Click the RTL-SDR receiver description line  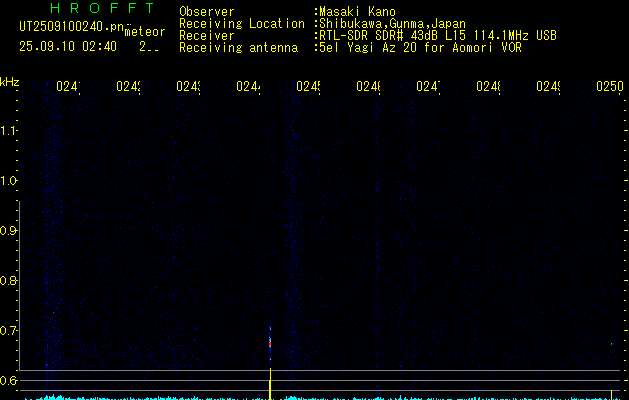coord(438,36)
